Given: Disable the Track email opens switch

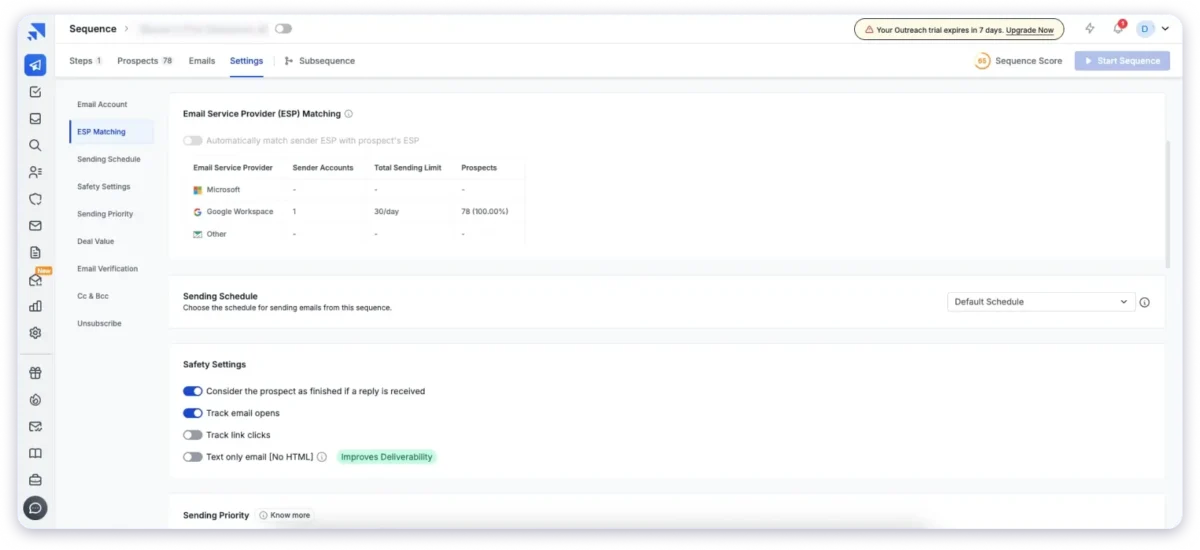Looking at the screenshot, I should (x=192, y=413).
